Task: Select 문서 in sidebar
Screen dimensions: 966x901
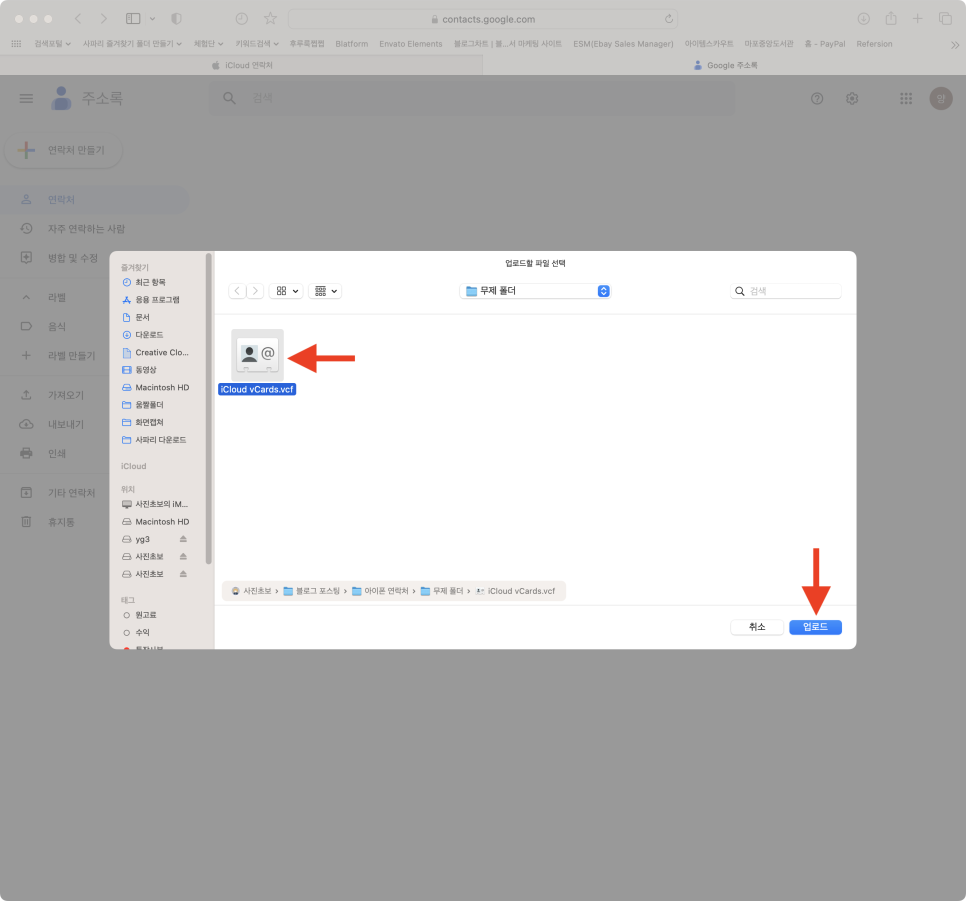Action: coord(136,317)
